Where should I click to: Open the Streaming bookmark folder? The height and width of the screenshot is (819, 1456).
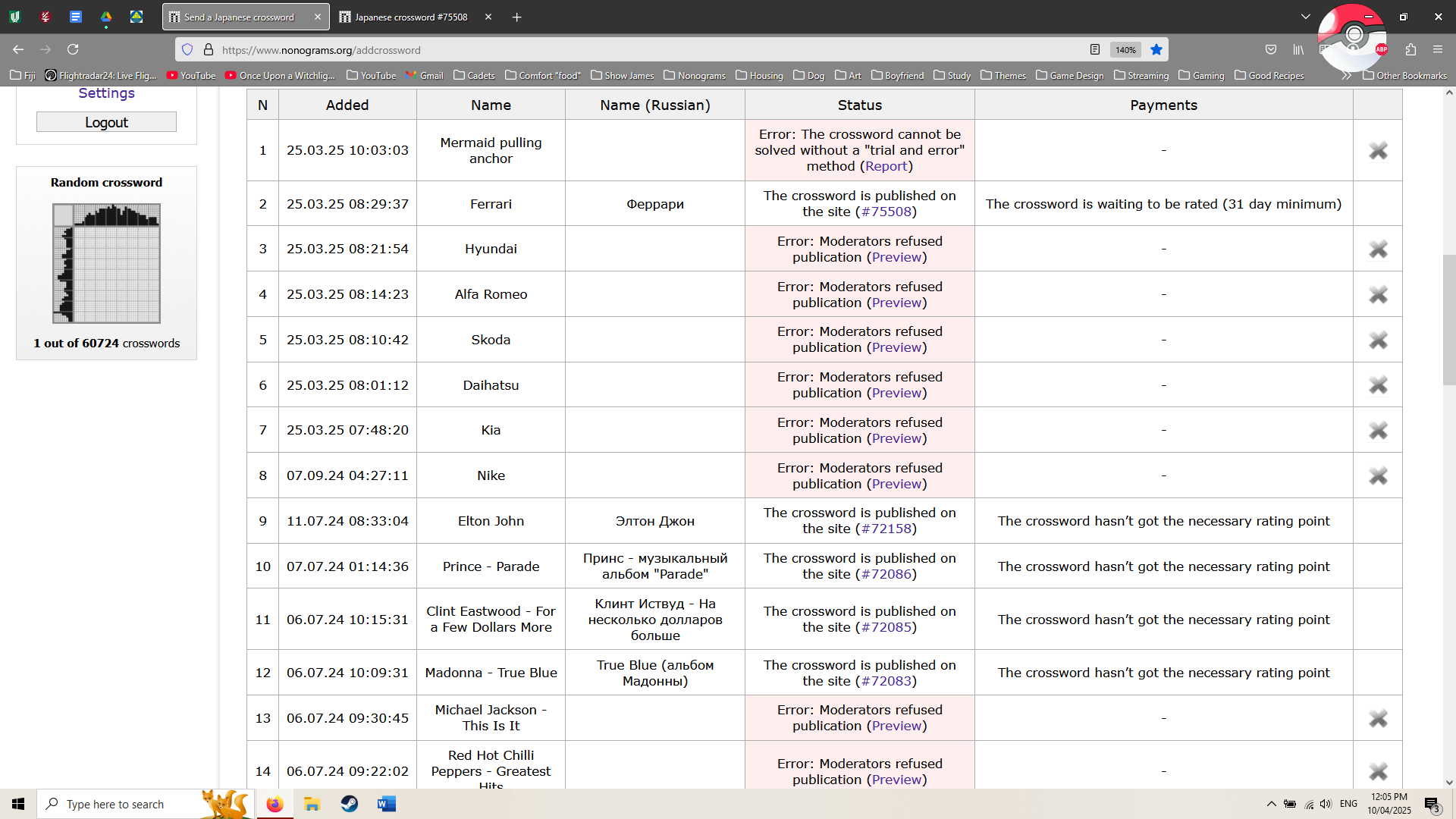(x=1141, y=75)
